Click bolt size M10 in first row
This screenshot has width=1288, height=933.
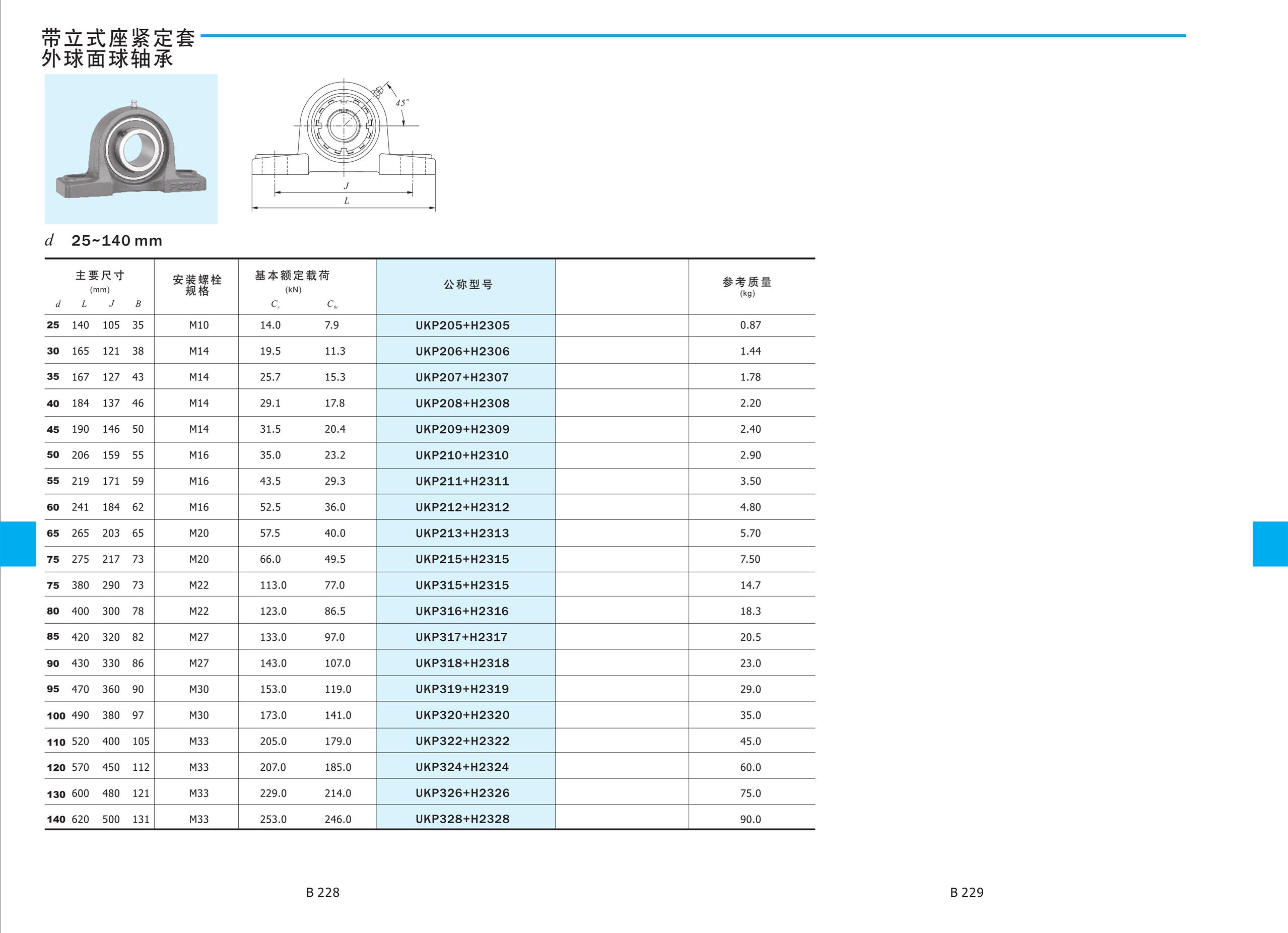click(x=199, y=325)
